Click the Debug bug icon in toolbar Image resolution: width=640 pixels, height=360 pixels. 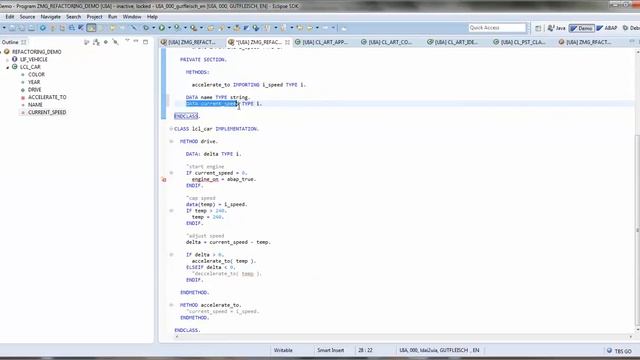pos(146,28)
